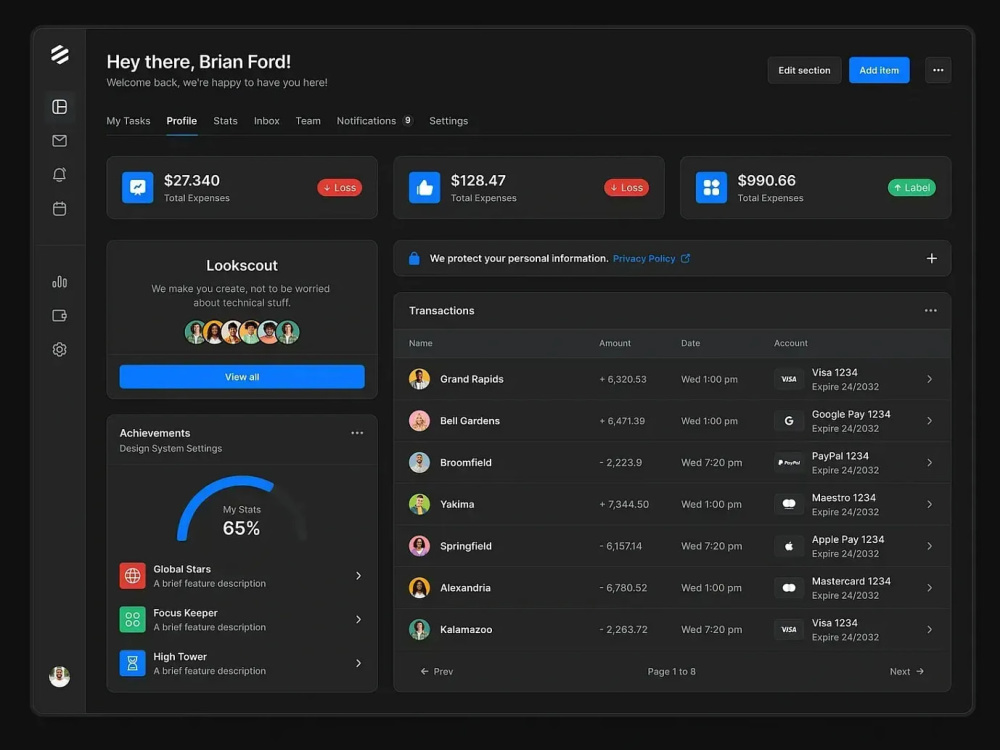This screenshot has height=750, width=1000.
Task: Click the PayPal logo in Broomfield row
Action: (789, 462)
